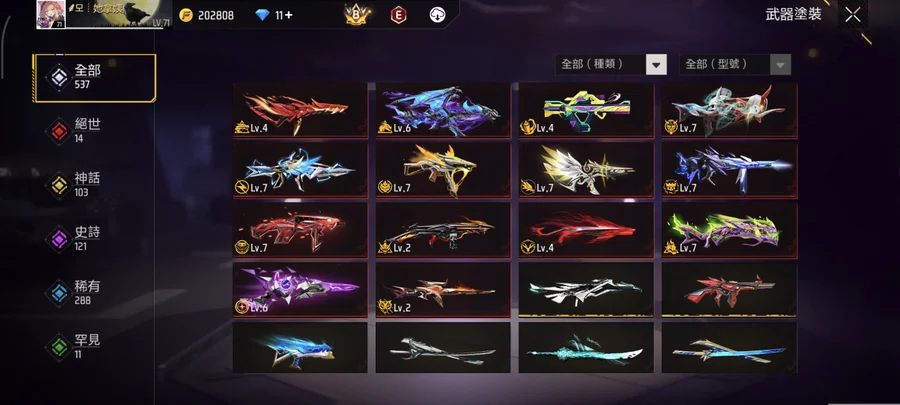Select the 全部 537 category
900x405 pixels.
[x=95, y=78]
